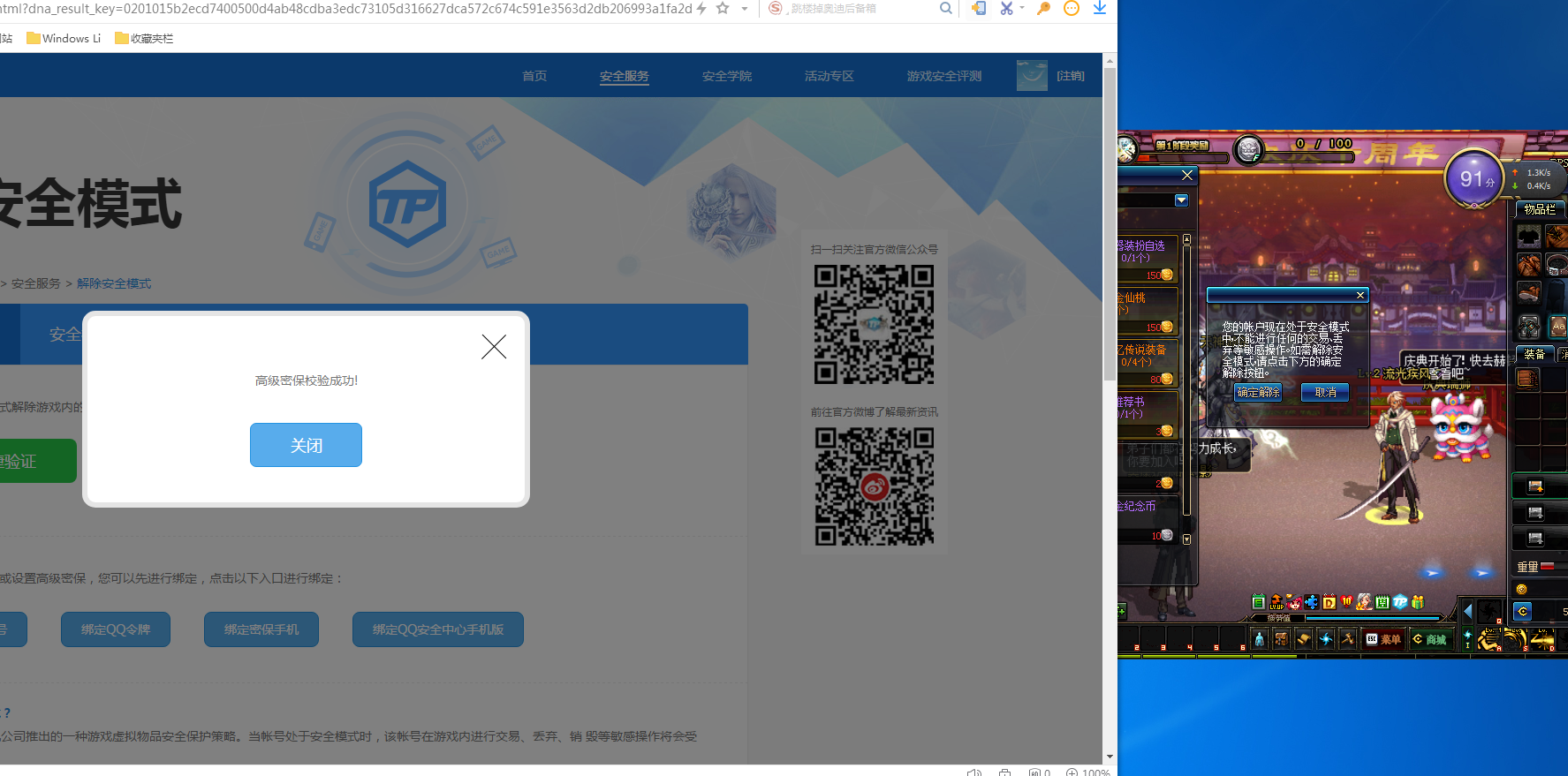
Task: Click the skill shuriken icon in the game menu bar
Action: pos(1326,638)
